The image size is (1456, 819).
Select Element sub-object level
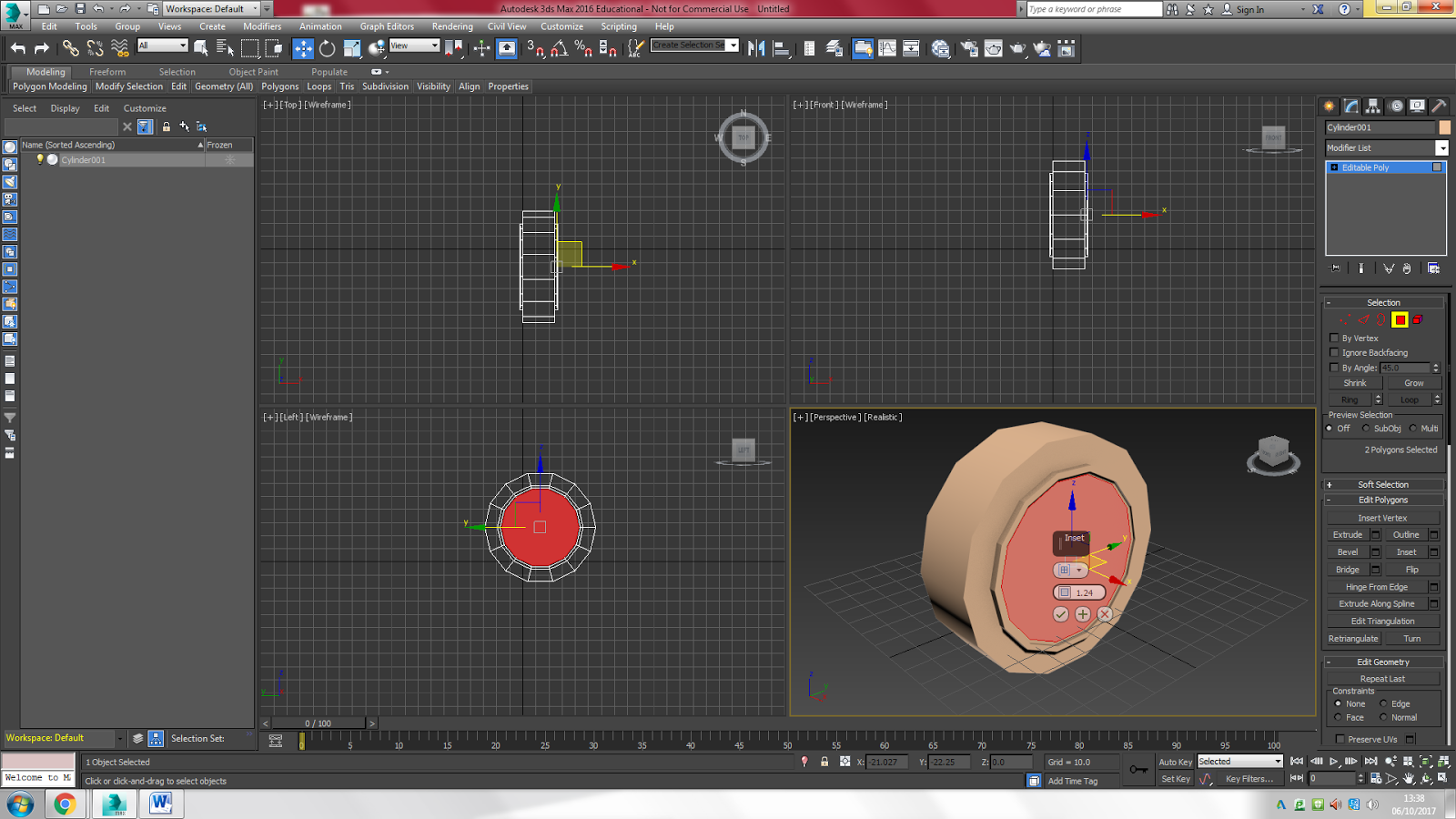coord(1418,319)
